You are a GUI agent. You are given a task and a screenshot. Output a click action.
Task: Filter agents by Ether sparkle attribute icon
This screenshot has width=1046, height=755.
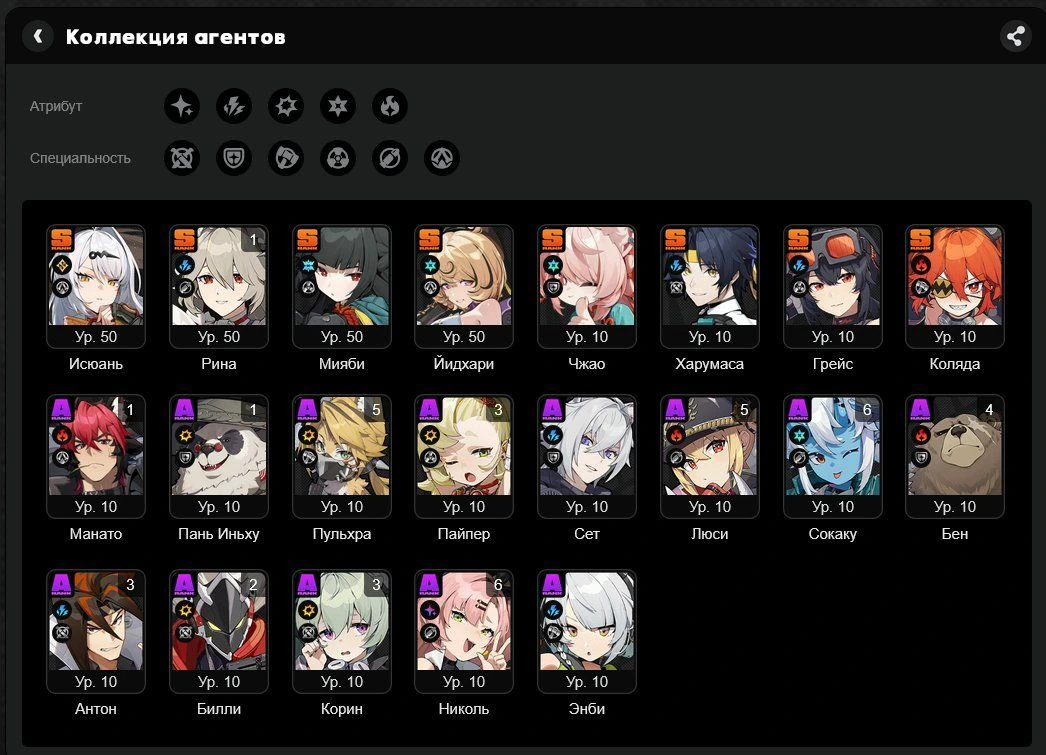182,106
